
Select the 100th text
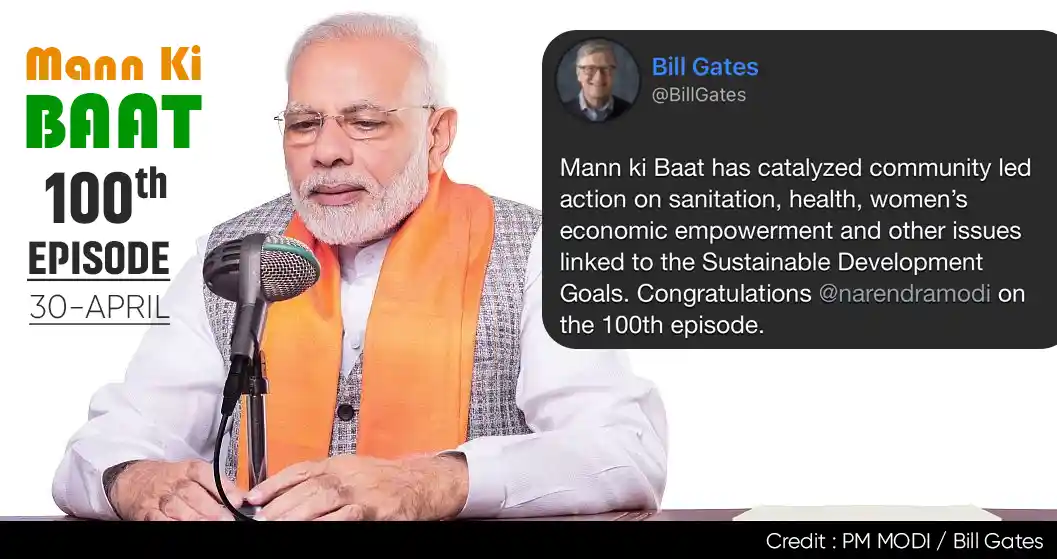106,196
